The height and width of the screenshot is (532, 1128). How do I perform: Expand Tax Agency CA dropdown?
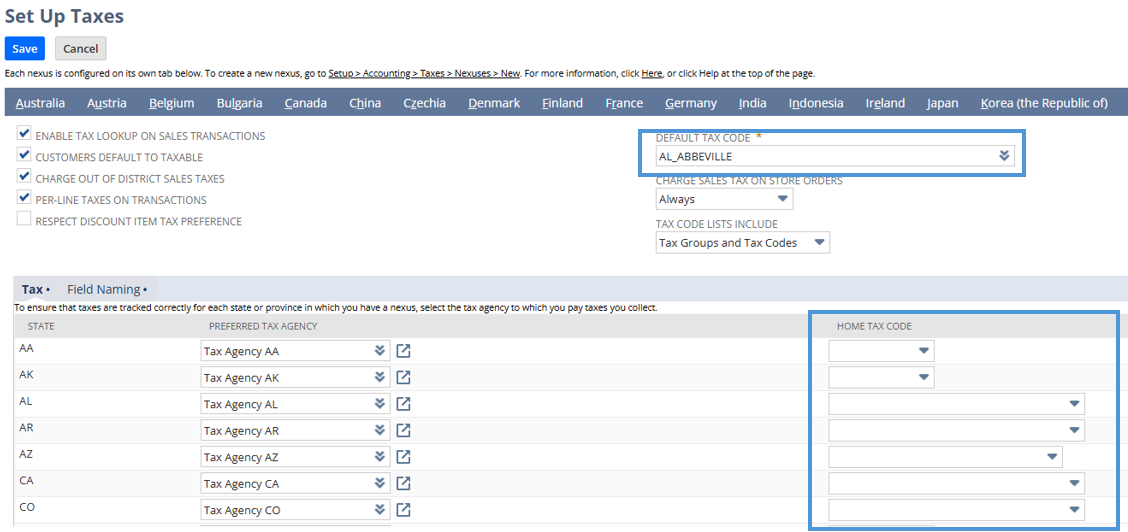tap(380, 483)
